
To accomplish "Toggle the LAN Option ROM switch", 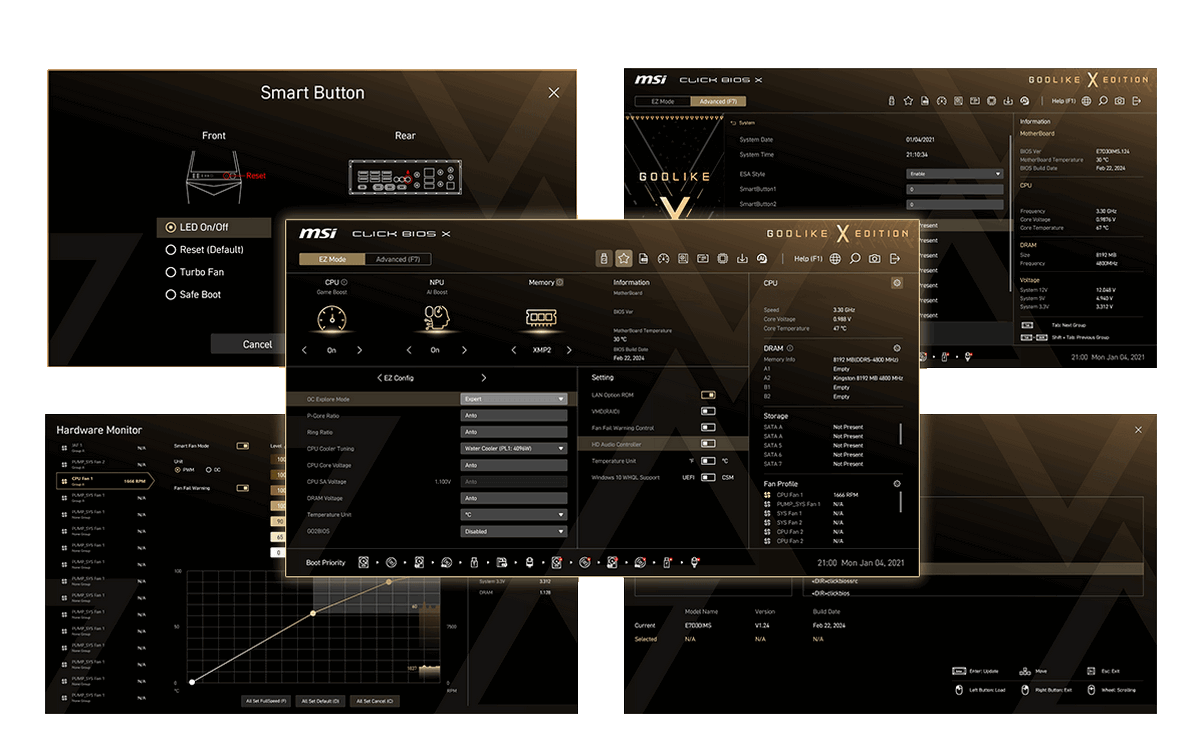I will [x=708, y=395].
